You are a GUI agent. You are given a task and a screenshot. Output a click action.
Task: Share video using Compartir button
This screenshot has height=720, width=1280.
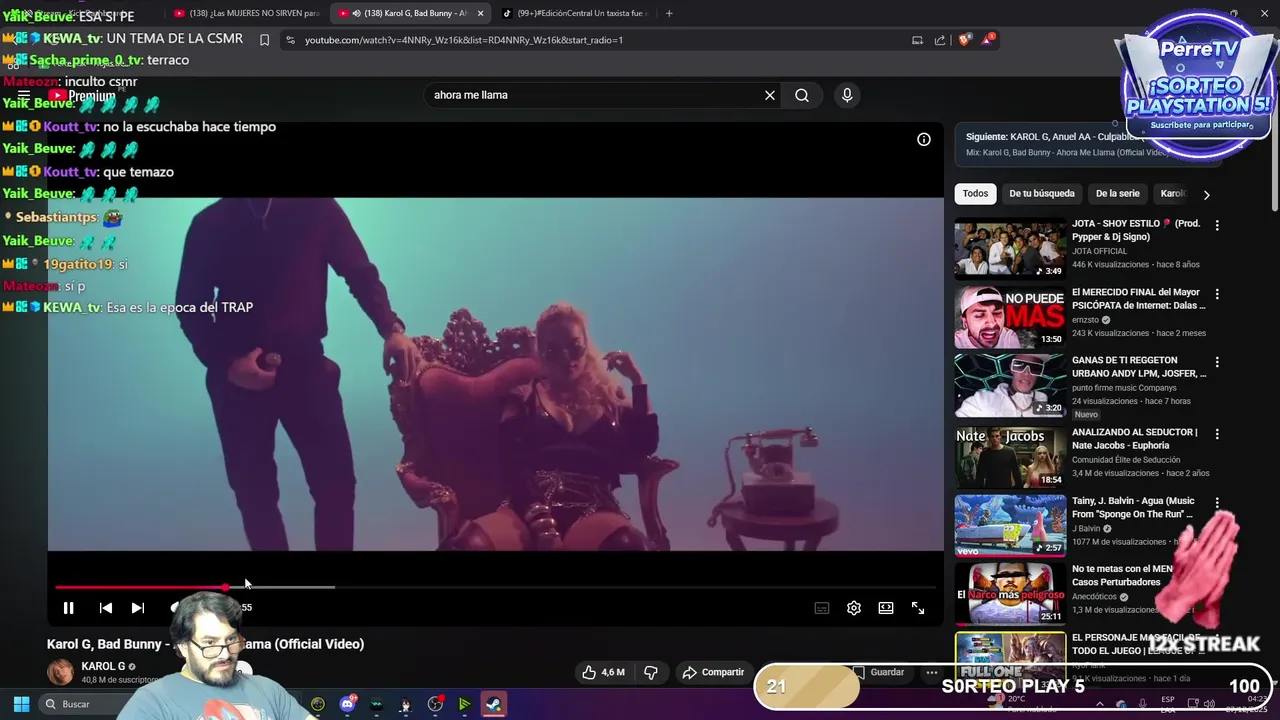tap(713, 672)
